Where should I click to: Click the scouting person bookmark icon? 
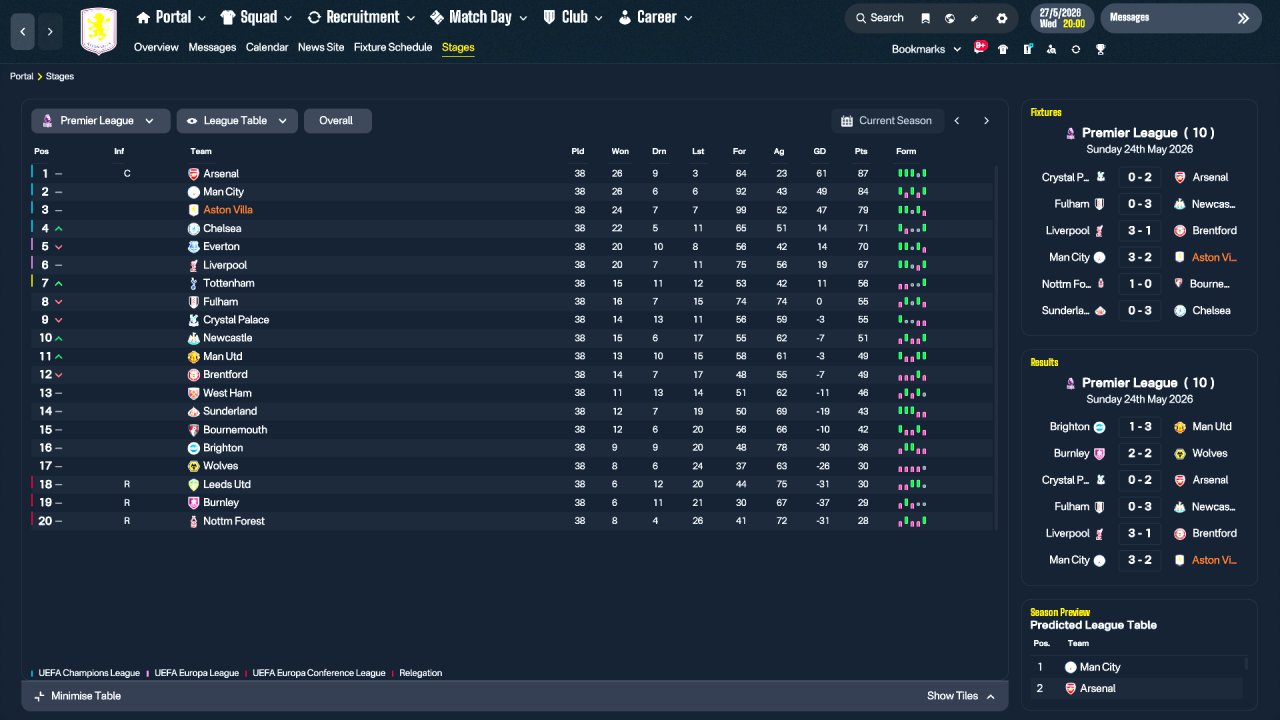1051,49
